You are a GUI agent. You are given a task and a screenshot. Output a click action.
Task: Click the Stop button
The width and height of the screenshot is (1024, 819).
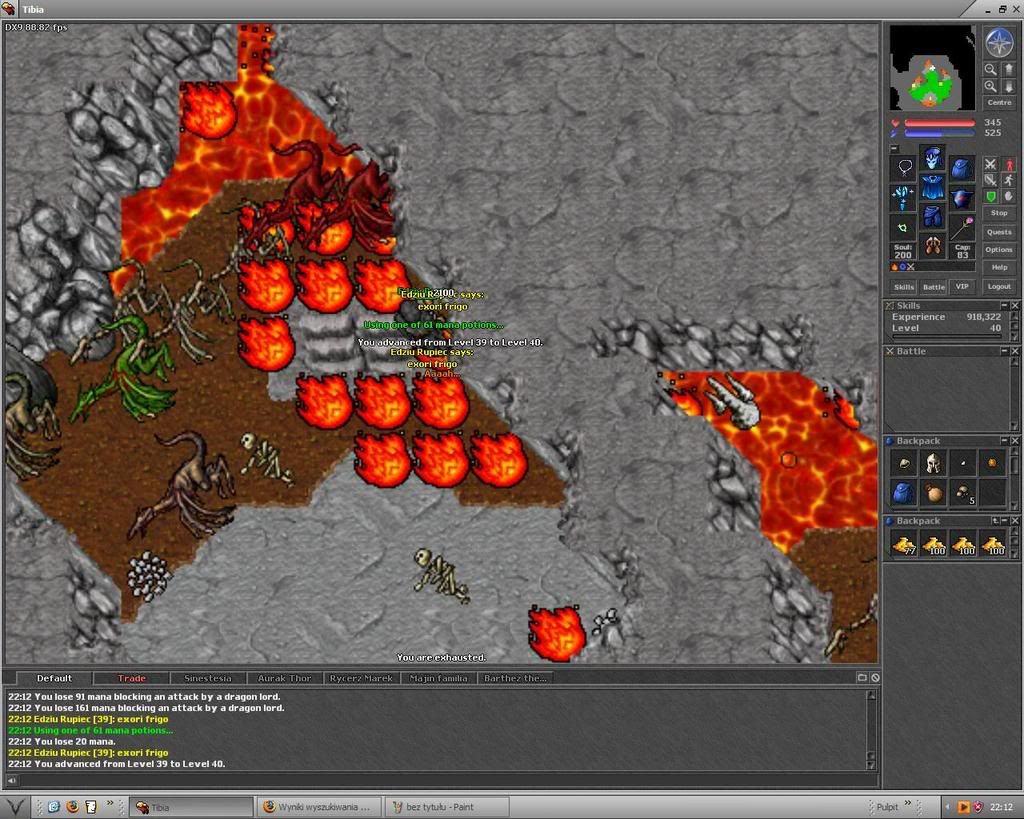click(x=999, y=213)
